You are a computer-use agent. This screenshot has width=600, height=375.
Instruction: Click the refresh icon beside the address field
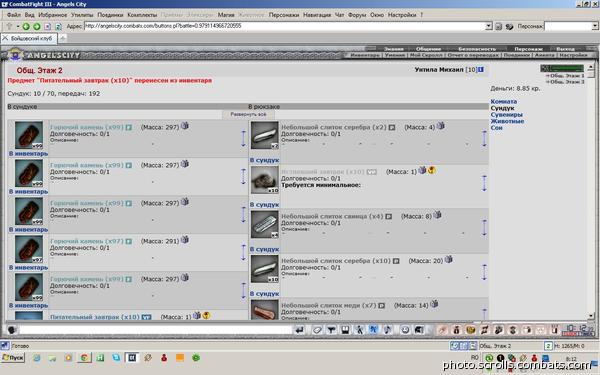click(58, 26)
